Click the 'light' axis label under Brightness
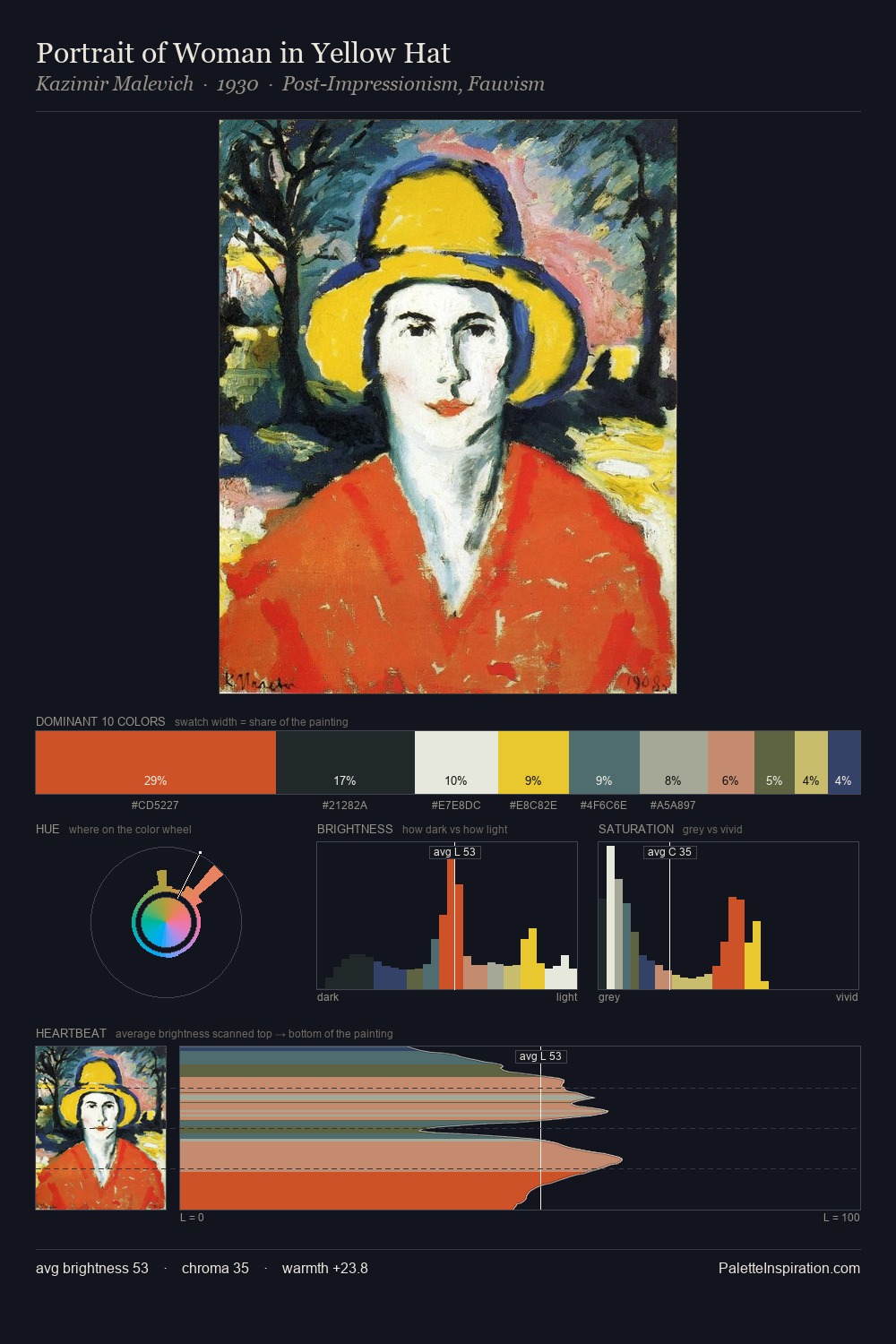This screenshot has height=1344, width=896. (566, 997)
